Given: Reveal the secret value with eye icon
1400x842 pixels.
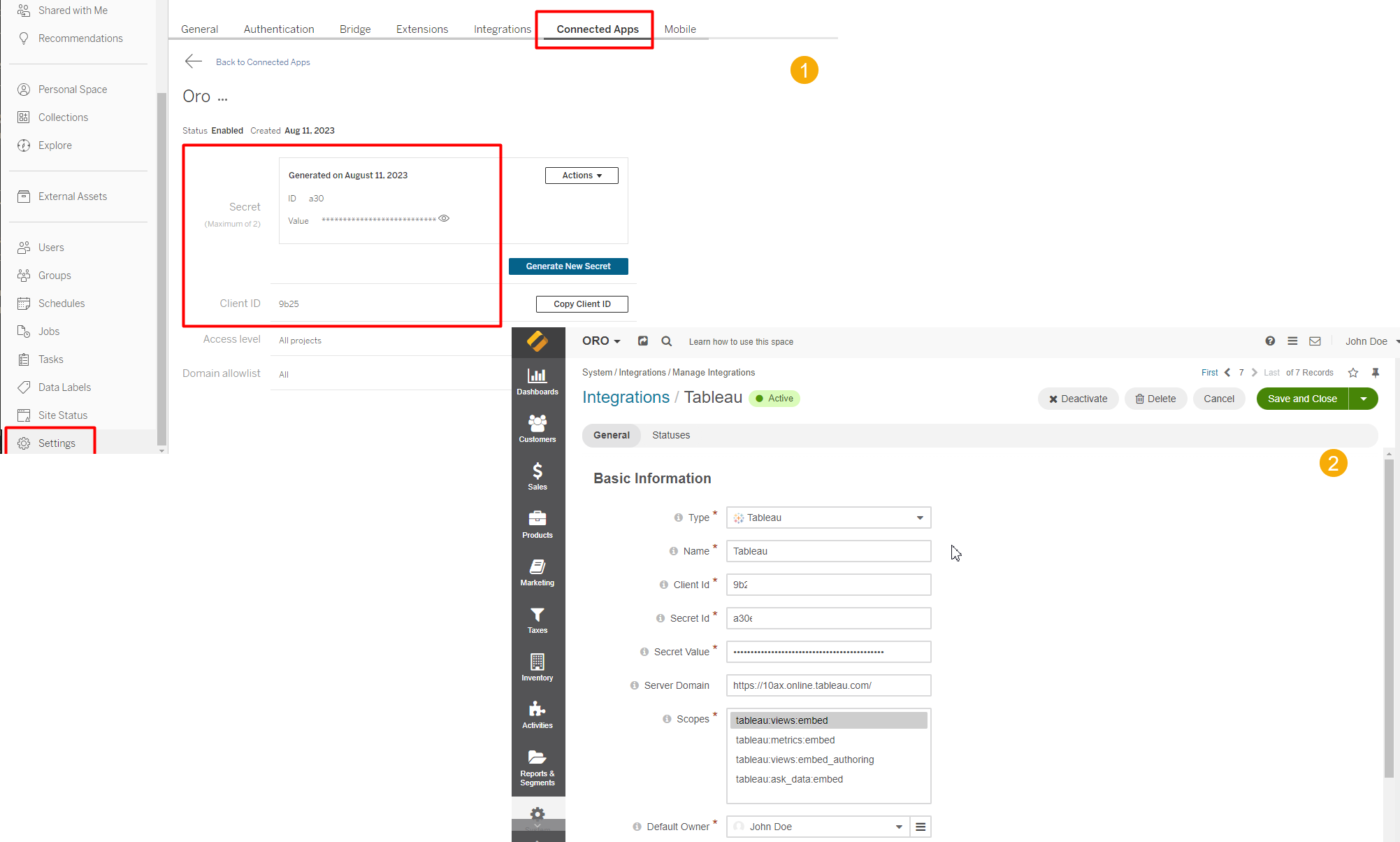Looking at the screenshot, I should [444, 219].
